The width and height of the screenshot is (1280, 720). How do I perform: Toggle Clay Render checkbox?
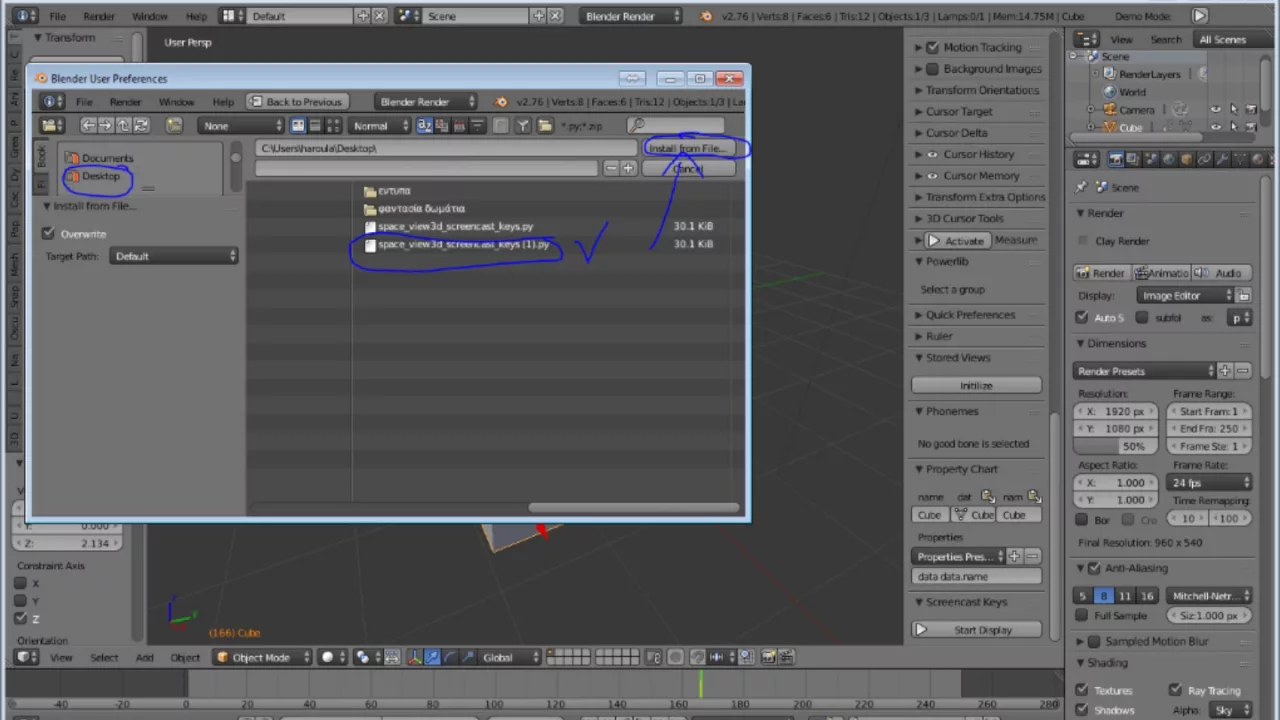[x=1083, y=241]
